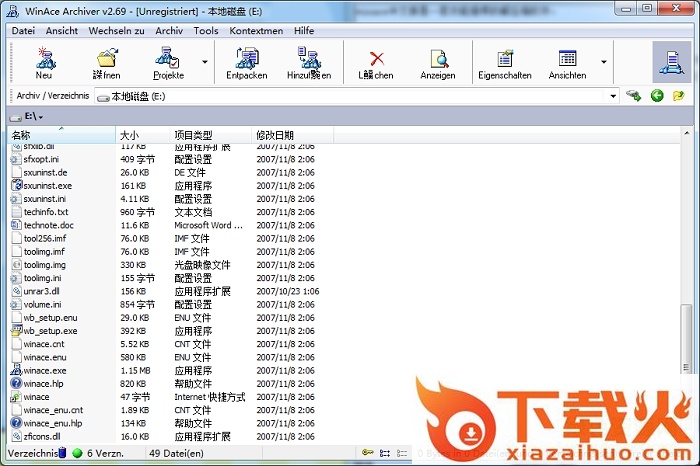Click the key icon in status bar
Screen dimensions: 700x466
(x=368, y=453)
